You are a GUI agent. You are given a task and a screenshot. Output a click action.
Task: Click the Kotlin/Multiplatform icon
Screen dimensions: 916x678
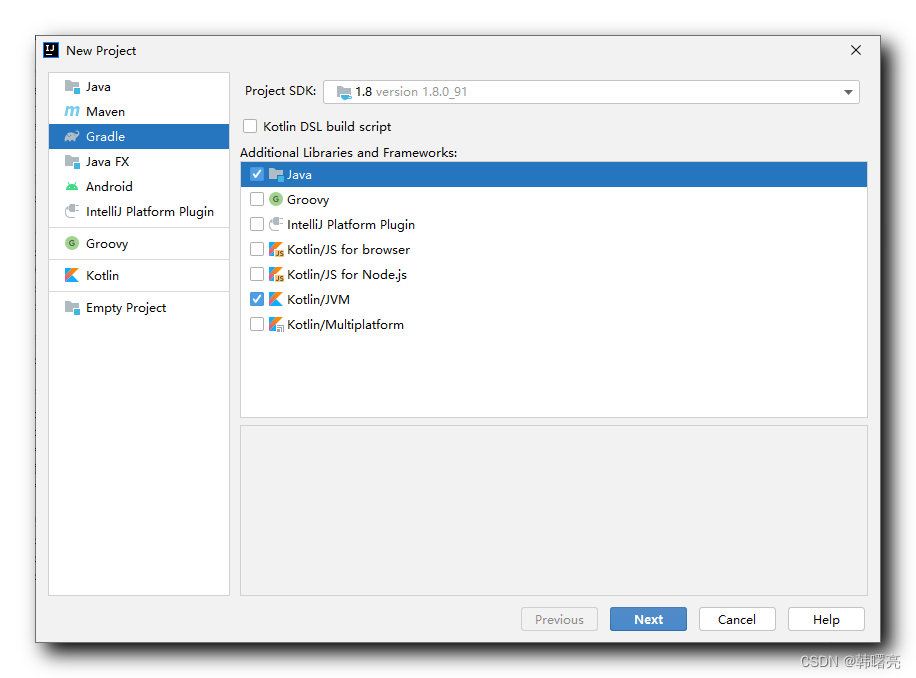pos(276,325)
